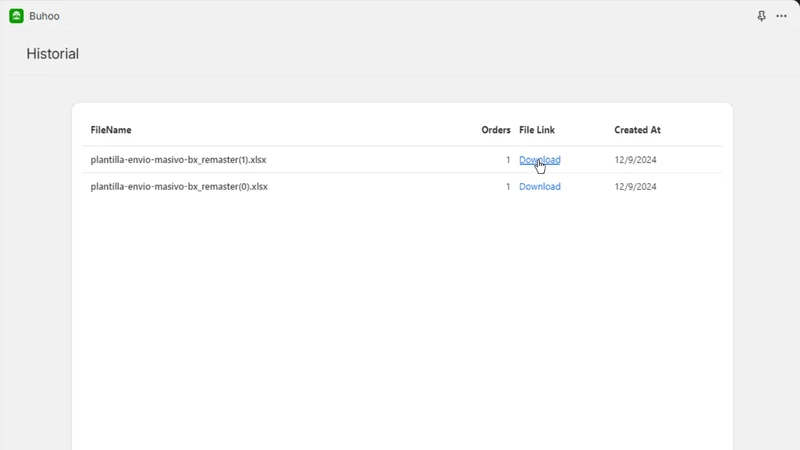
Task: Click the green Buhoo app icon
Action: click(16, 16)
